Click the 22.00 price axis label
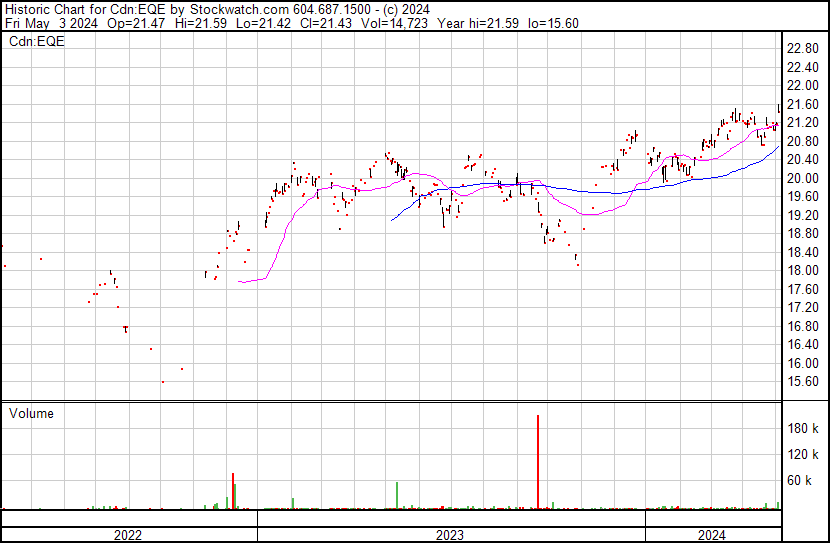 point(802,86)
